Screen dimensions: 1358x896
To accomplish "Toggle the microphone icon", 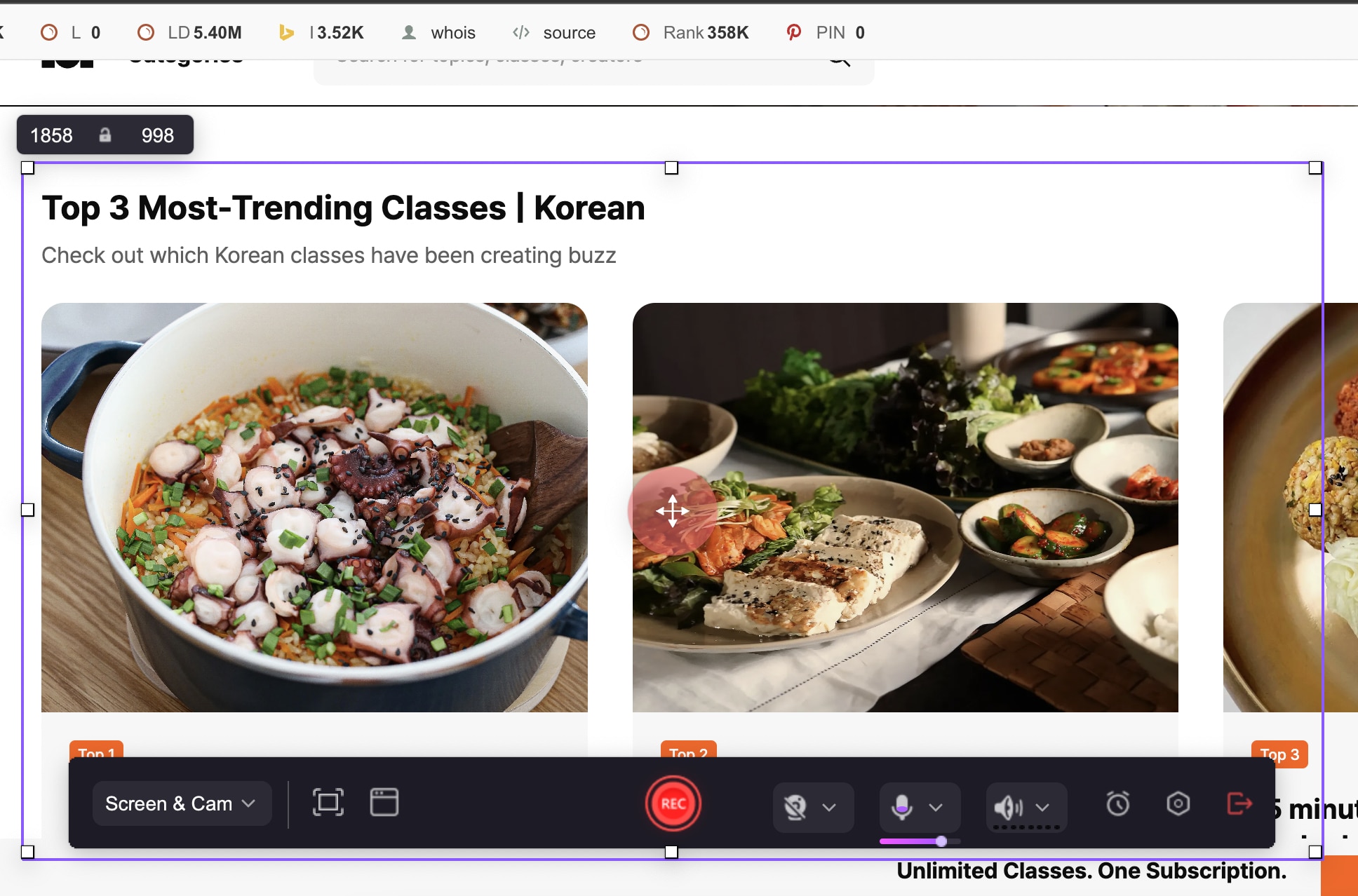I will coord(902,807).
